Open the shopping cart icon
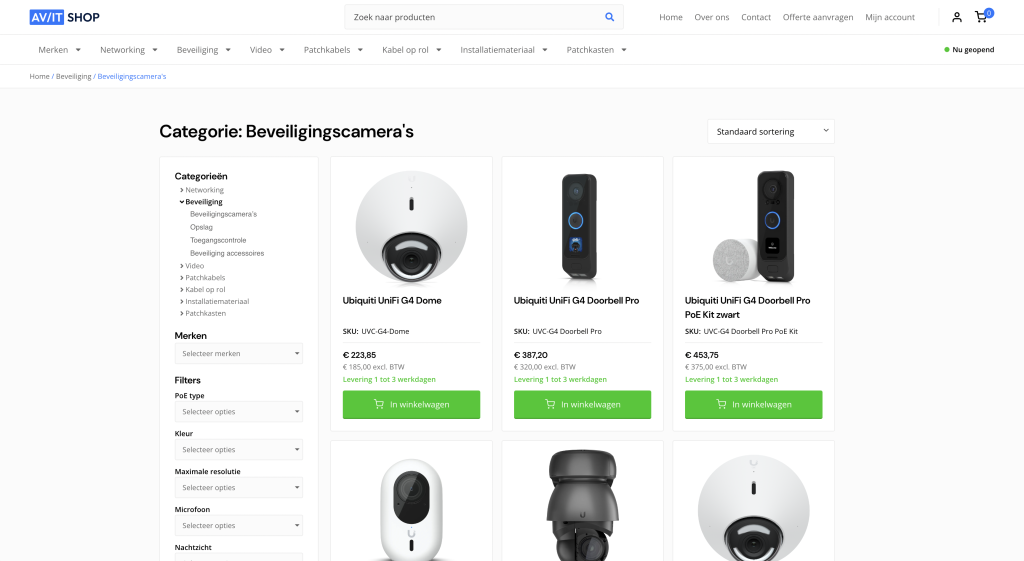Viewport: 1024px width, 561px height. point(981,17)
